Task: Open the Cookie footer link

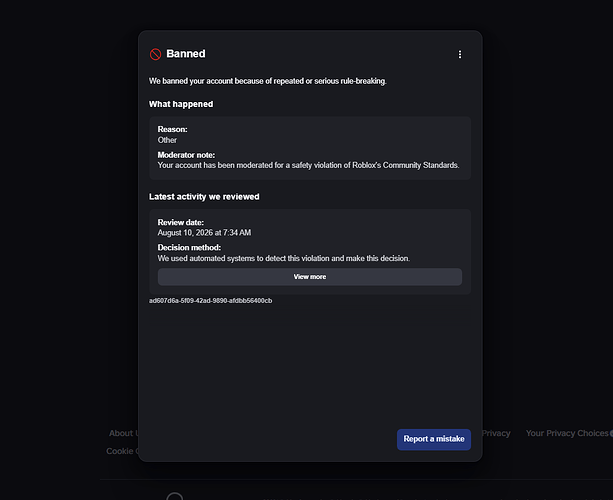Action: coord(122,451)
